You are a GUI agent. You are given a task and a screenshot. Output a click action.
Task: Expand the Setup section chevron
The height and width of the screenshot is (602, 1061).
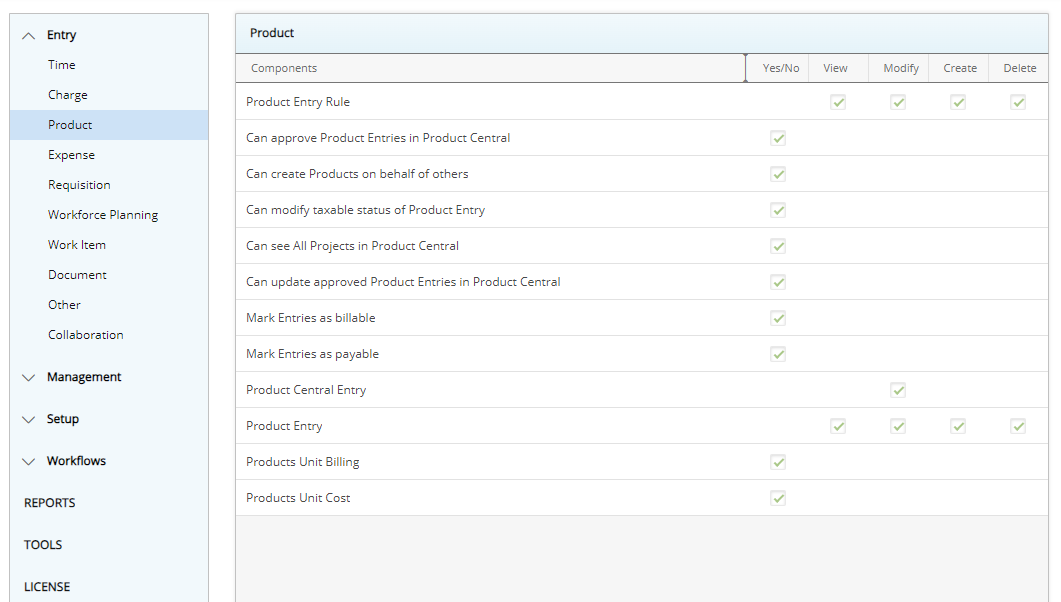click(28, 419)
